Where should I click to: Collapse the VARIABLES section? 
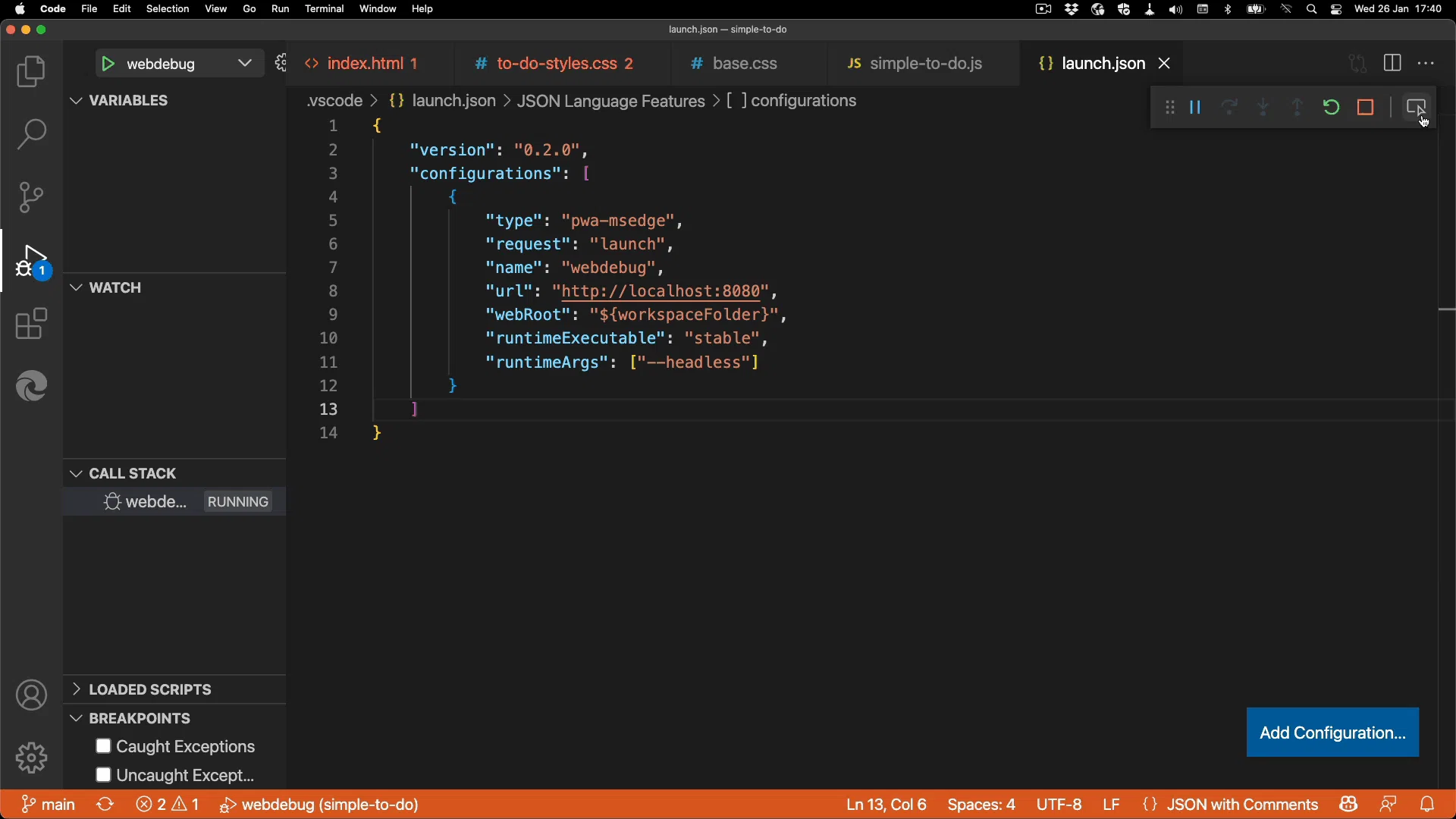pyautogui.click(x=174, y=101)
